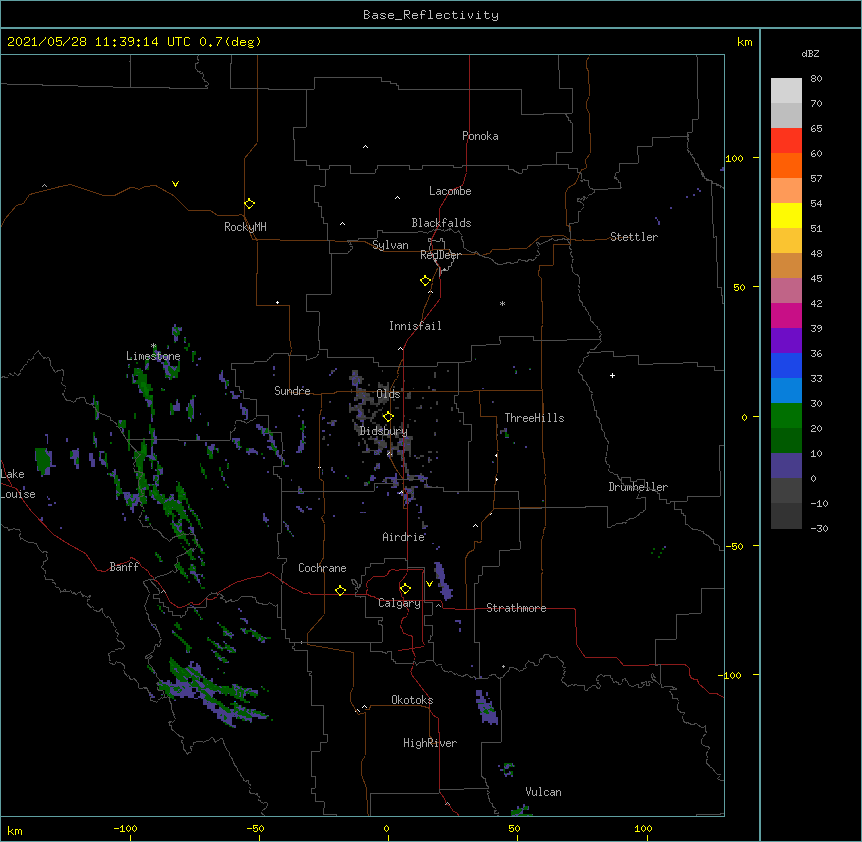Image resolution: width=862 pixels, height=842 pixels.
Task: Click the Ponoka city label
Action: [480, 136]
